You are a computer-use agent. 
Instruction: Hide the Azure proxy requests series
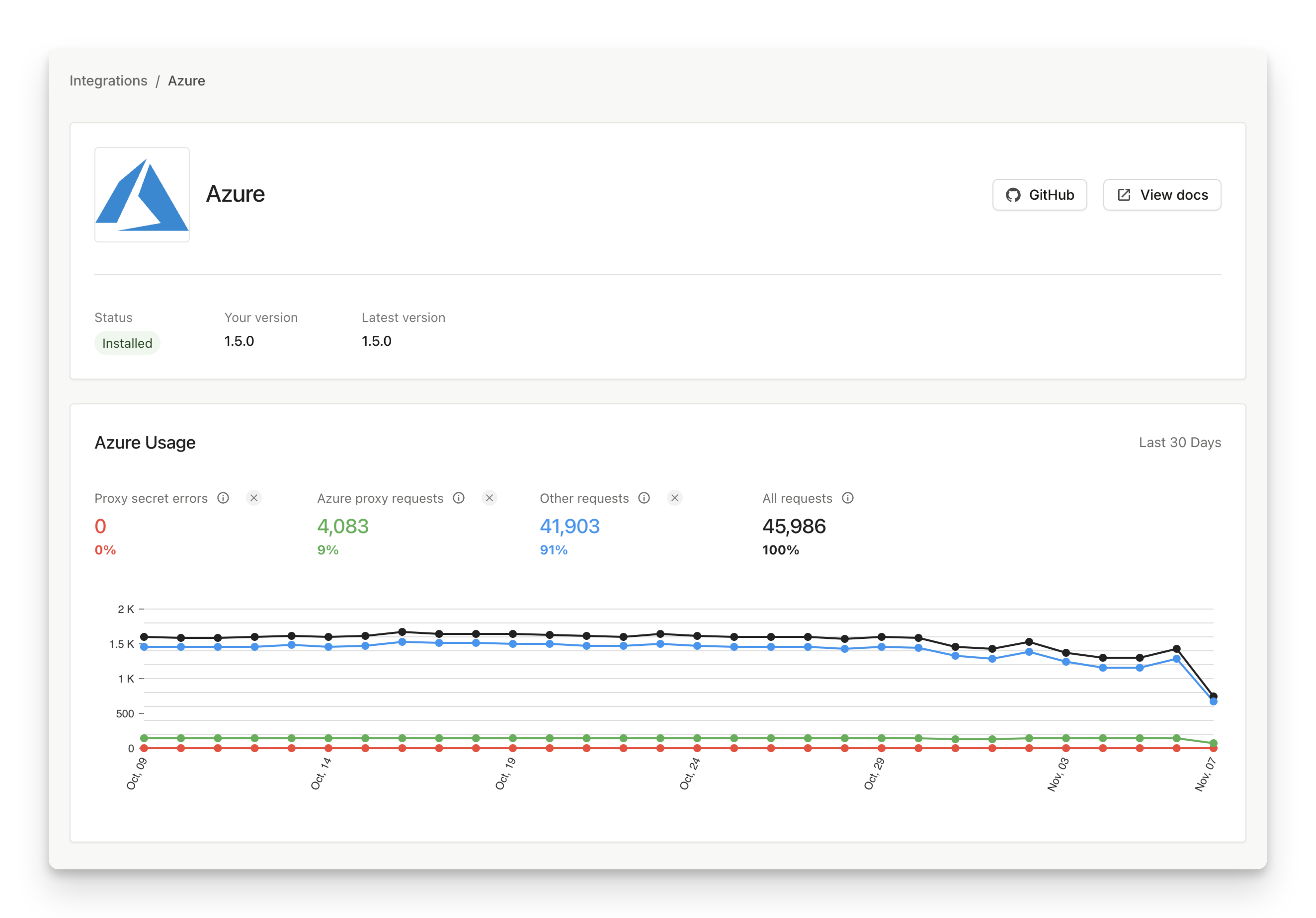click(489, 498)
